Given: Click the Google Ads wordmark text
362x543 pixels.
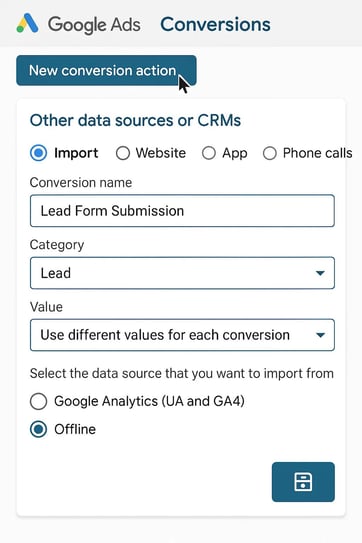Looking at the screenshot, I should pos(94,25).
